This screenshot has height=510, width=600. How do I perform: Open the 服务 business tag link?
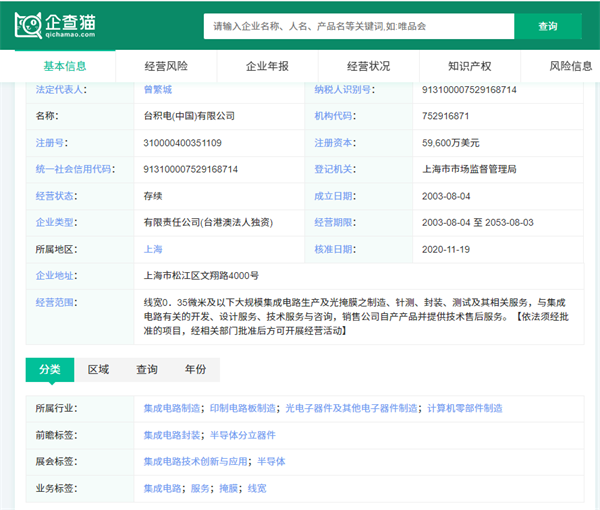[200, 488]
